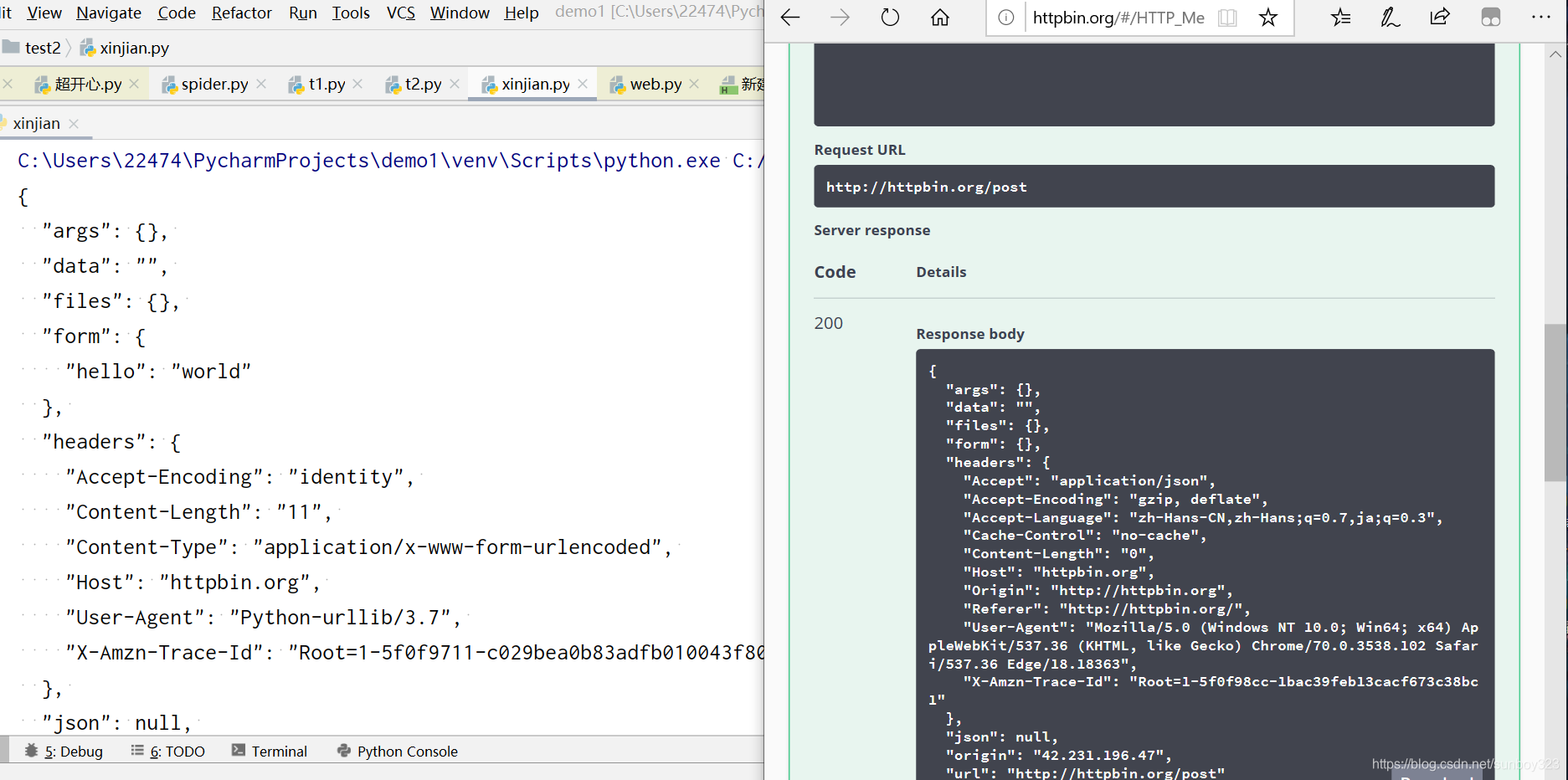Open the Code menu

(x=177, y=13)
